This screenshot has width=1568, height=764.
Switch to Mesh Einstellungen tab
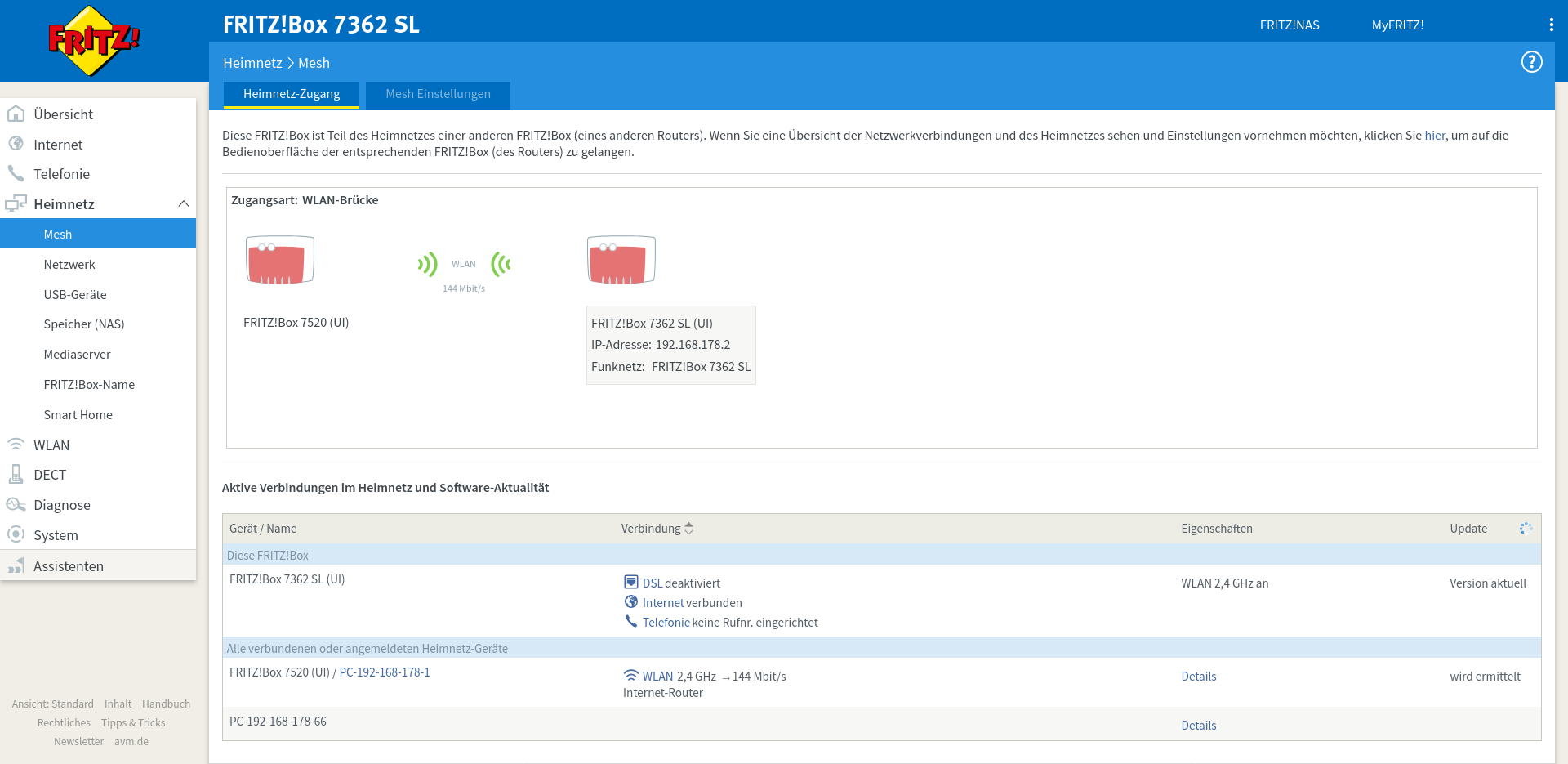tap(438, 94)
